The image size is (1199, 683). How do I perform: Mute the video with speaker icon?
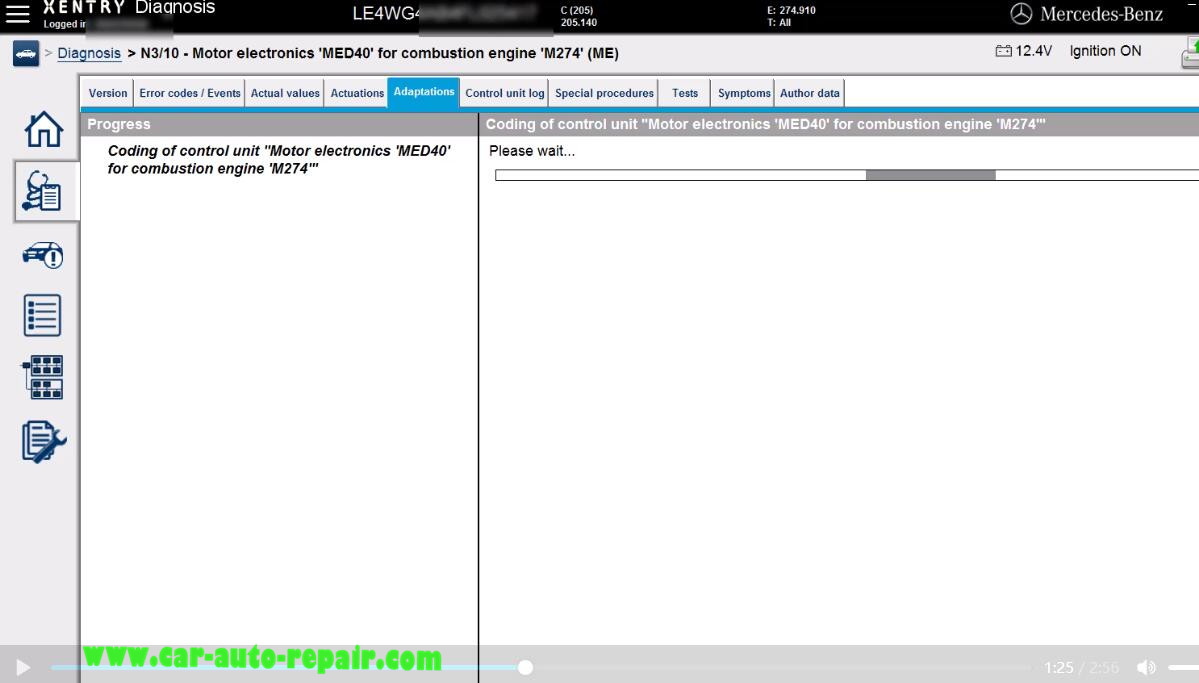pos(1146,668)
